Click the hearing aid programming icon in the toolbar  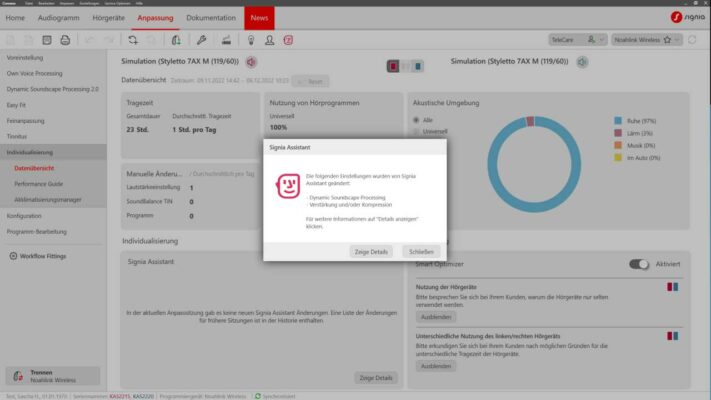[176, 40]
